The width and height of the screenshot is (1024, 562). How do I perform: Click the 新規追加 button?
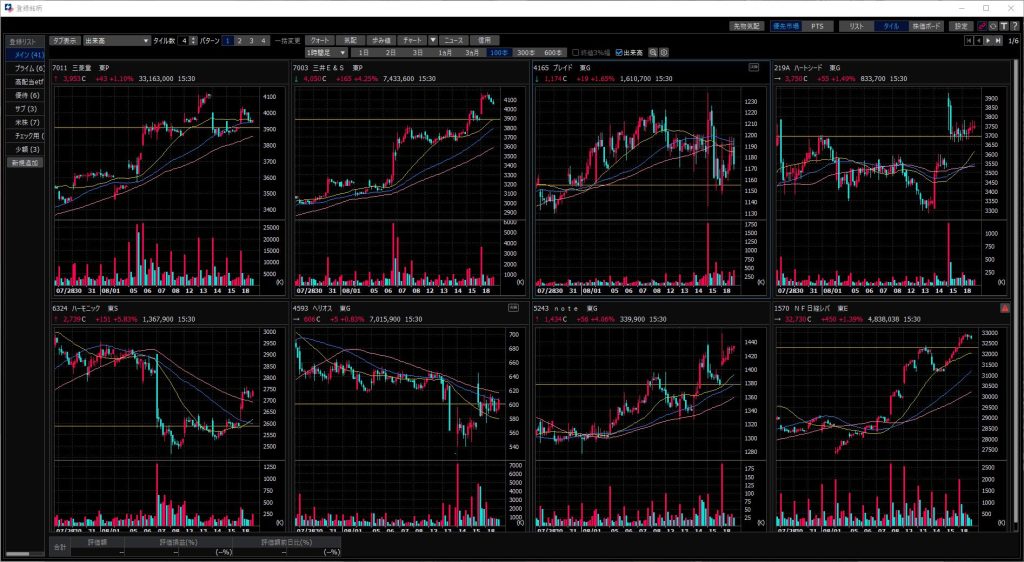26,162
